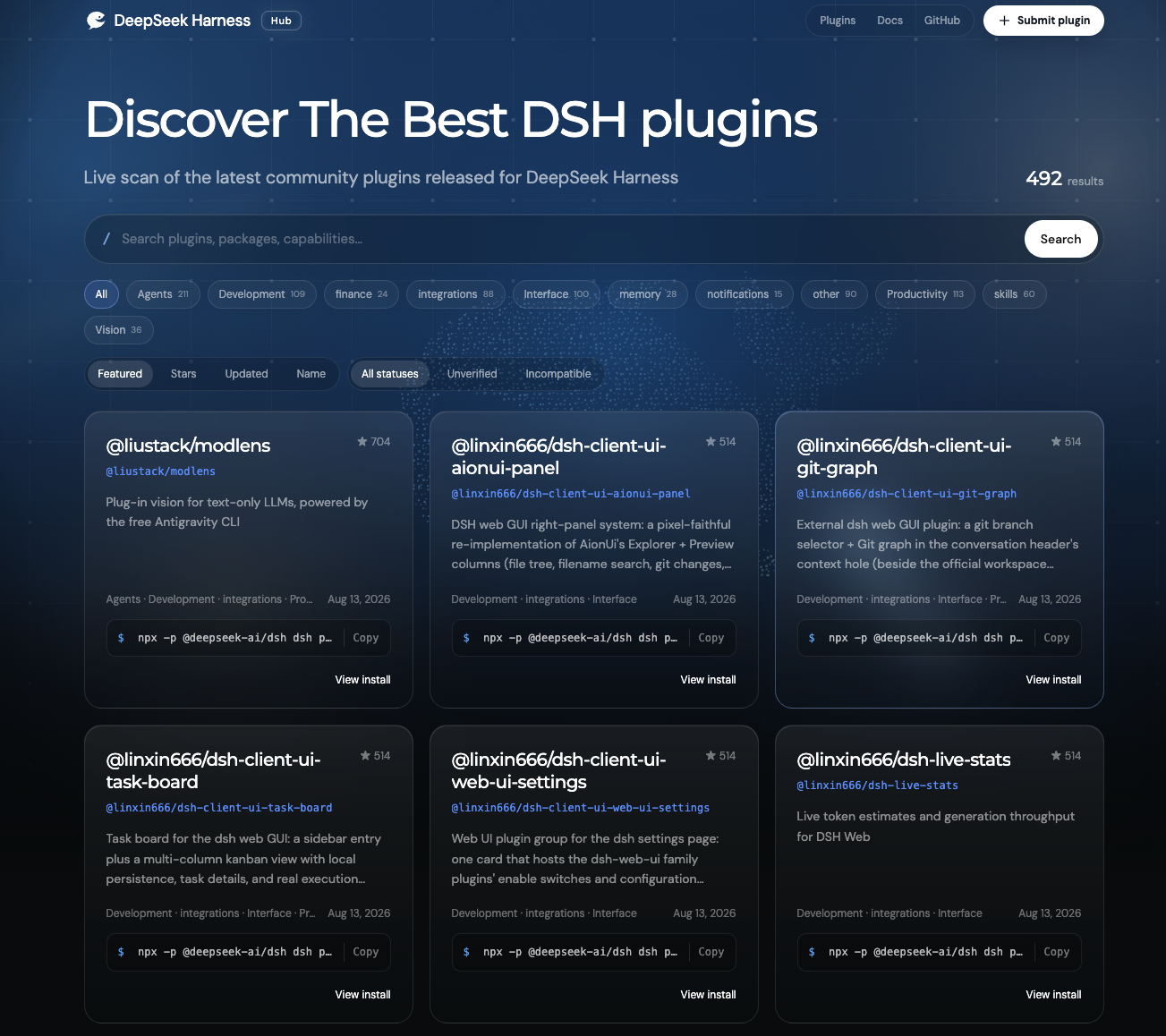Filter by the Productivity category
The width and height of the screenshot is (1166, 1036).
(925, 294)
